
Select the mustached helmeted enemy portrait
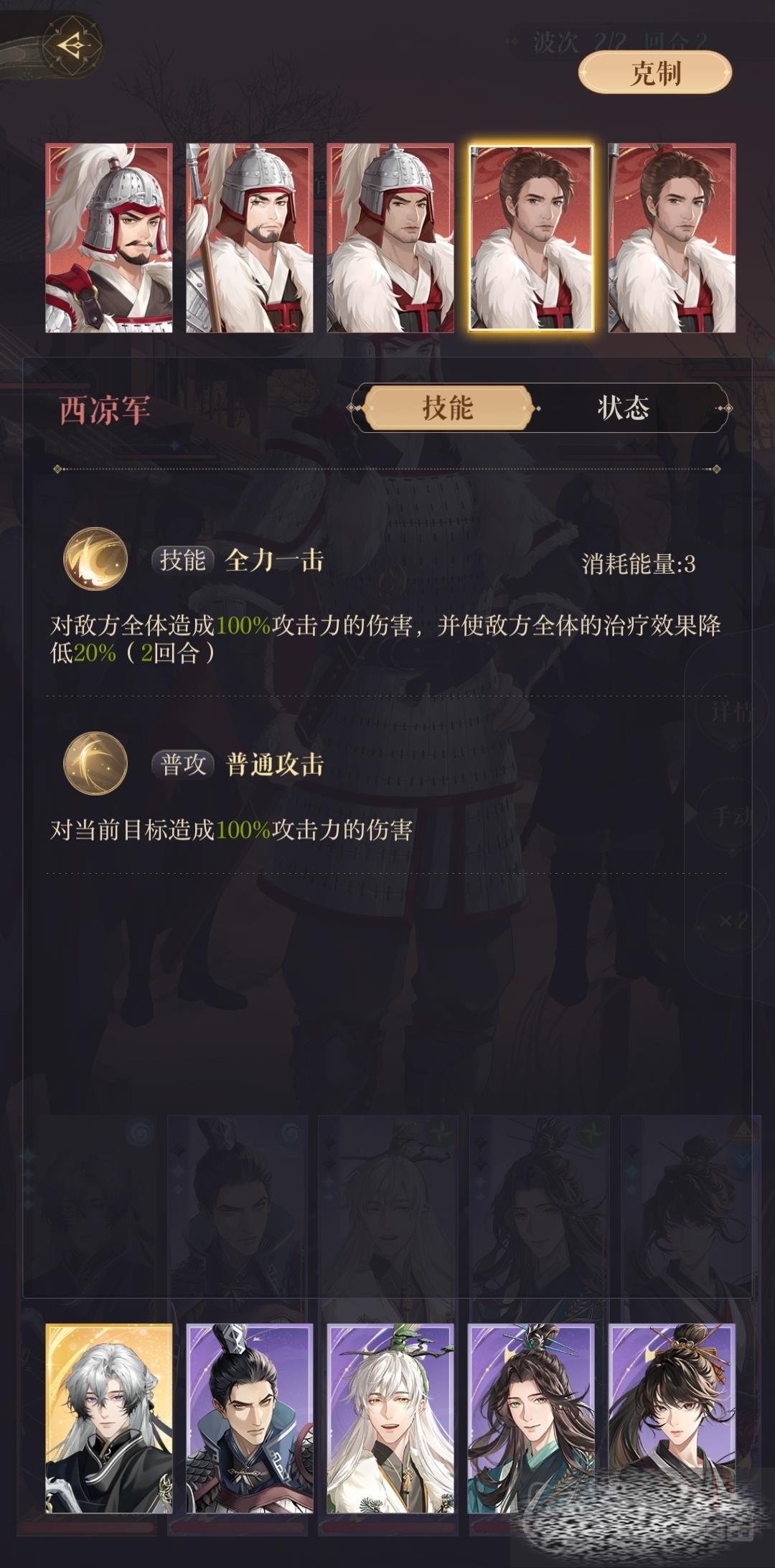109,238
